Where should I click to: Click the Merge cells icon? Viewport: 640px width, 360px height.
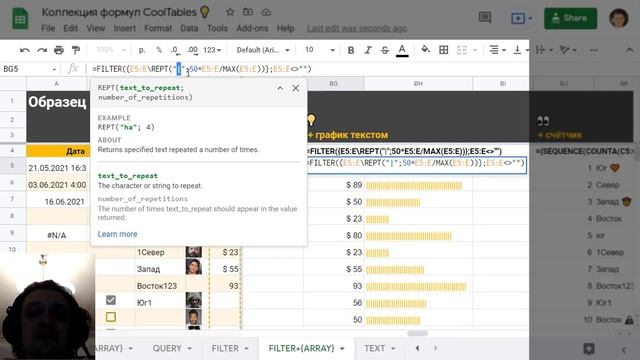[462, 50]
